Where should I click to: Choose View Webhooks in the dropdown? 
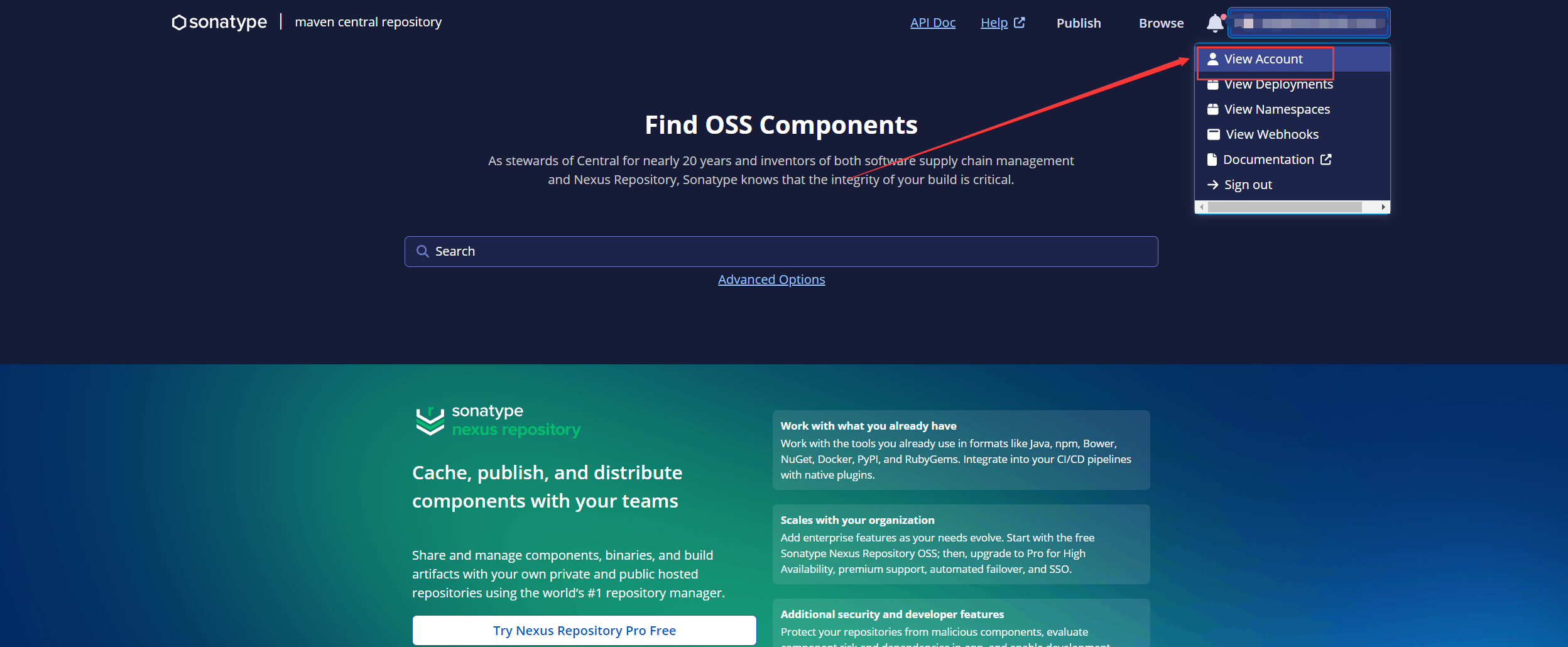[1292, 134]
